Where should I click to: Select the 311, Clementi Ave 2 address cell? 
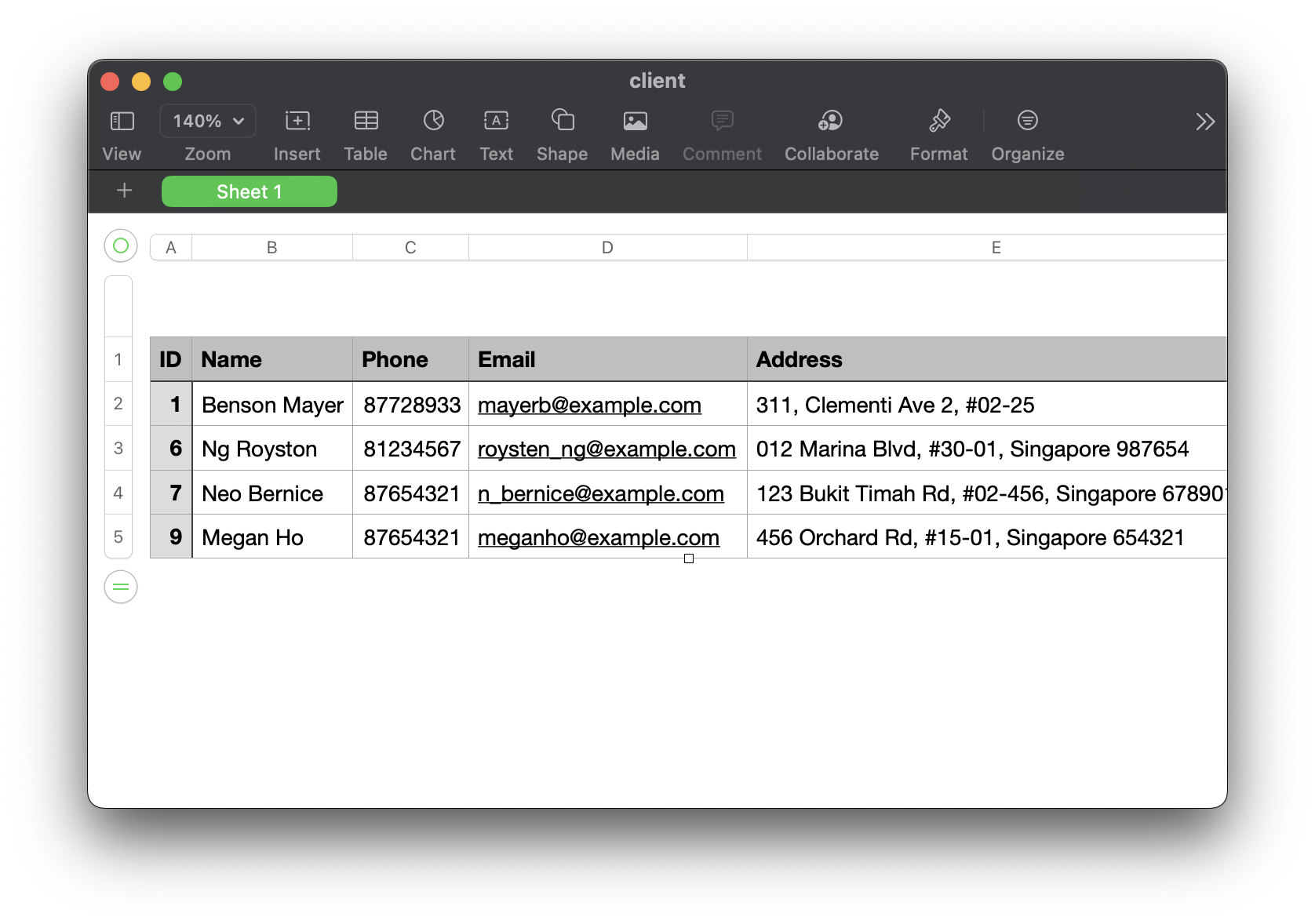(x=987, y=404)
